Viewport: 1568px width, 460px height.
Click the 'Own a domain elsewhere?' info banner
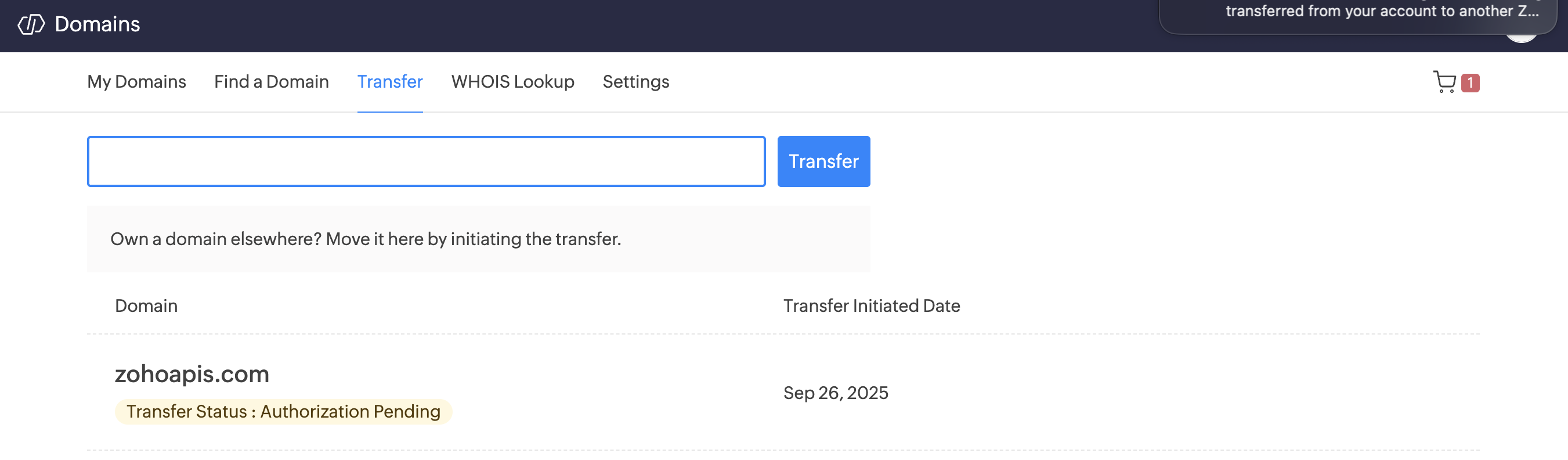[x=478, y=239]
